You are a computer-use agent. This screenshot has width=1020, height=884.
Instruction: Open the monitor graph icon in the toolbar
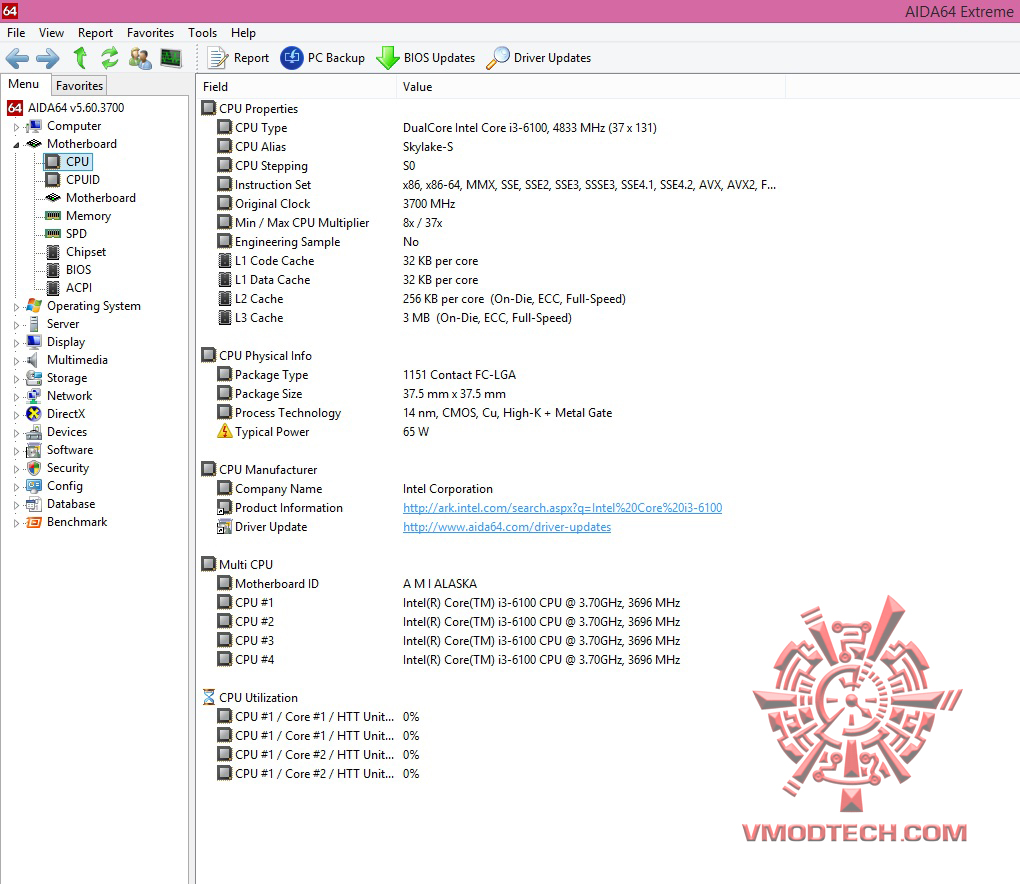pyautogui.click(x=171, y=58)
